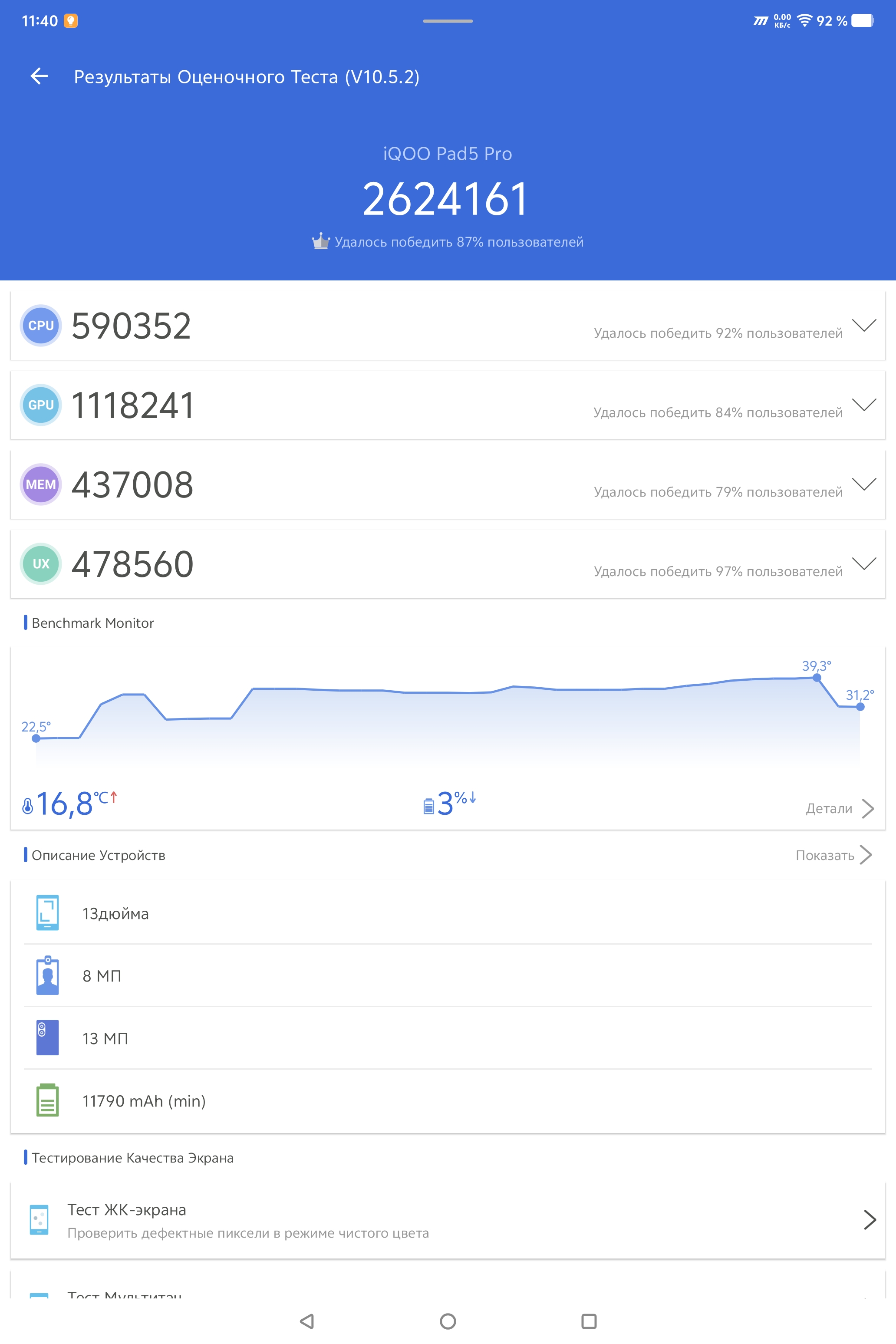Tap Удалось победить 79% пользователей text
The width and height of the screenshot is (896, 1344).
(x=718, y=492)
